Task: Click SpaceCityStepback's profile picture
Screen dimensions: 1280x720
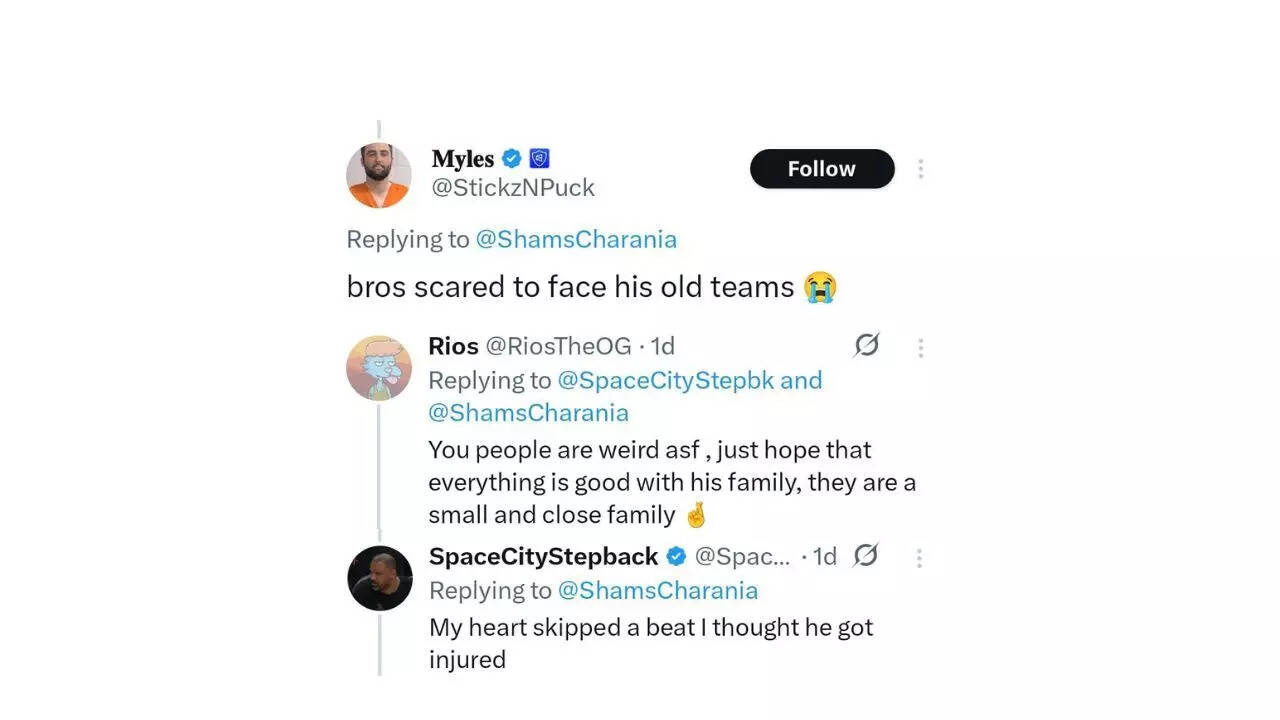Action: [x=379, y=578]
